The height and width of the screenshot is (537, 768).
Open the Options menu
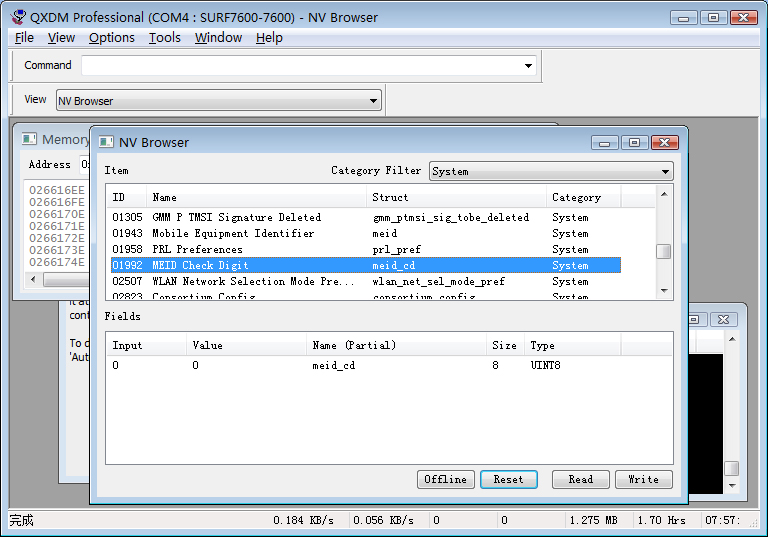[x=112, y=38]
